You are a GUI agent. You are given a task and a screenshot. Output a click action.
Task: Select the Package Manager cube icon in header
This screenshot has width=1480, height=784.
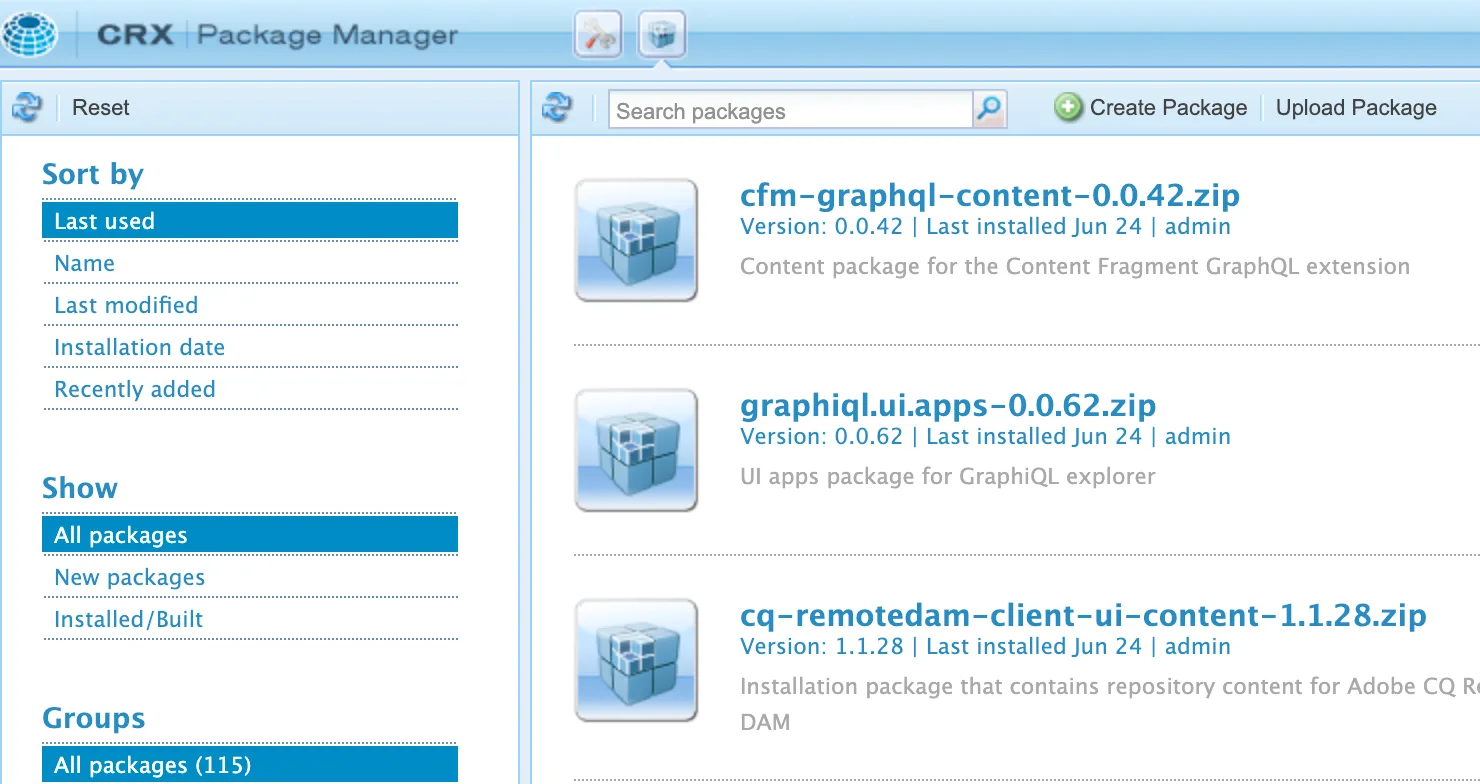(662, 36)
